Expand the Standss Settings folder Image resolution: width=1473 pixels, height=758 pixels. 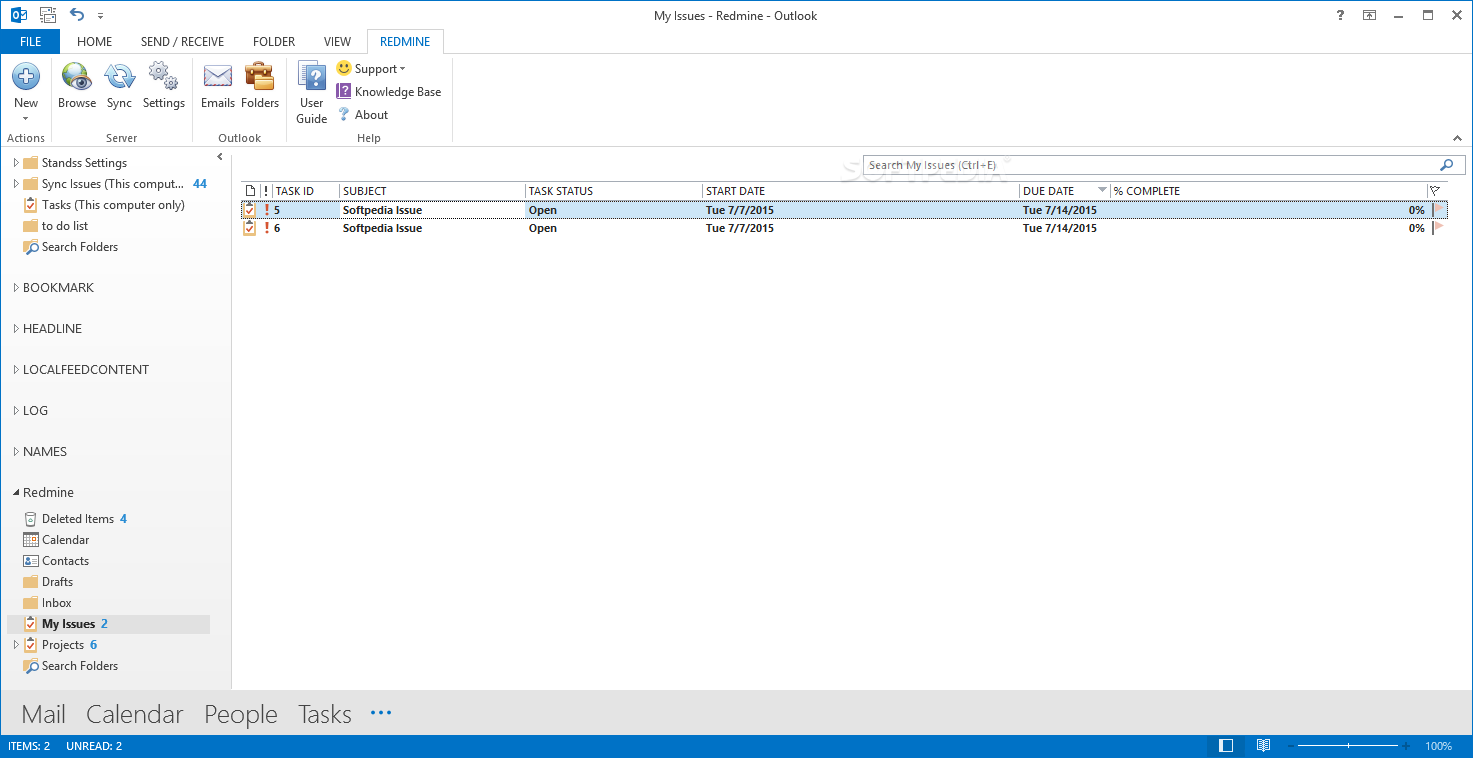16,163
